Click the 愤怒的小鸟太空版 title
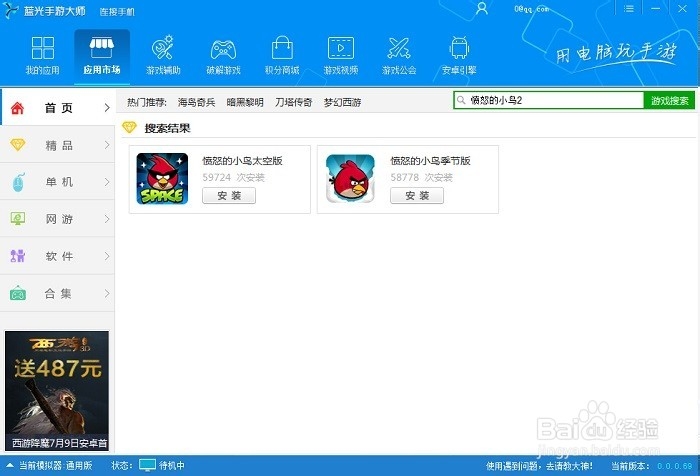Screen dimensions: 700x476 (242, 161)
